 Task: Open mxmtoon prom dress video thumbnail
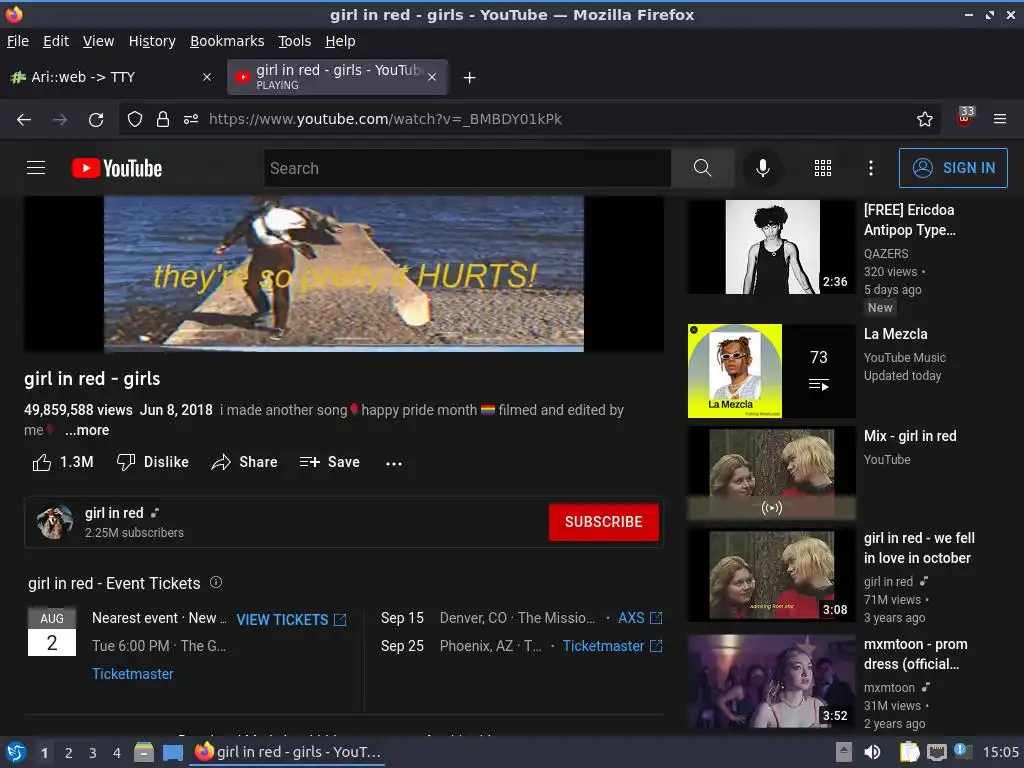(x=771, y=682)
